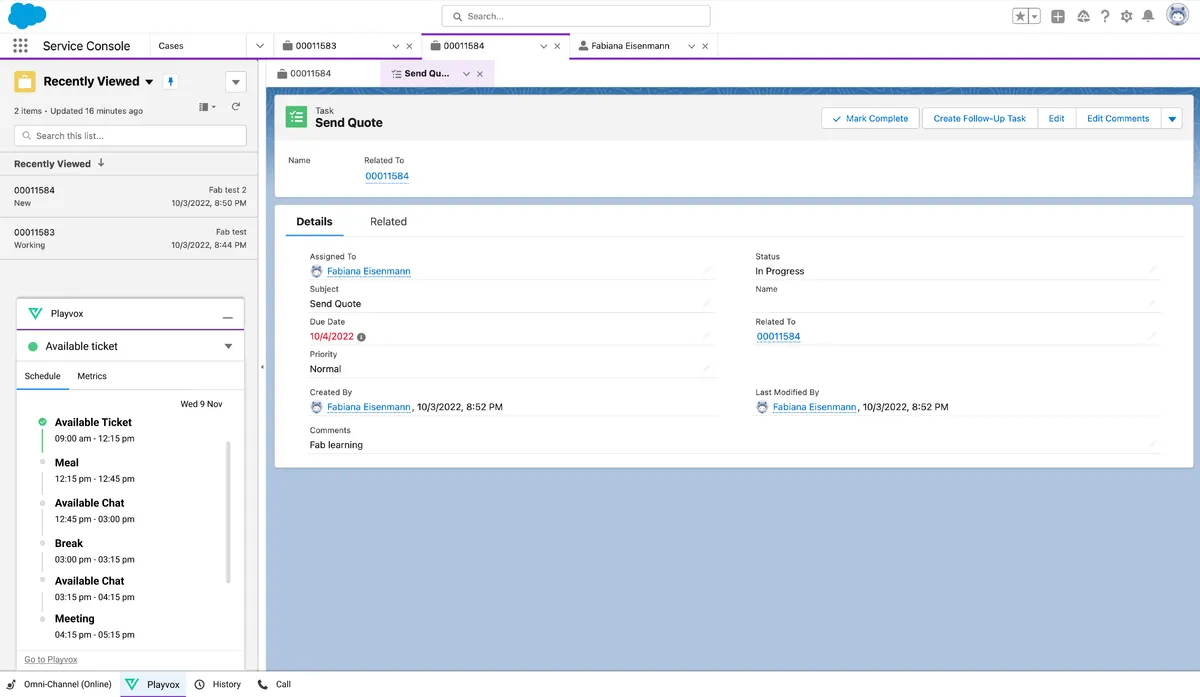Image resolution: width=1200 pixels, height=697 pixels.
Task: Open Send Quote subtab actions chevron
Action: tap(466, 74)
